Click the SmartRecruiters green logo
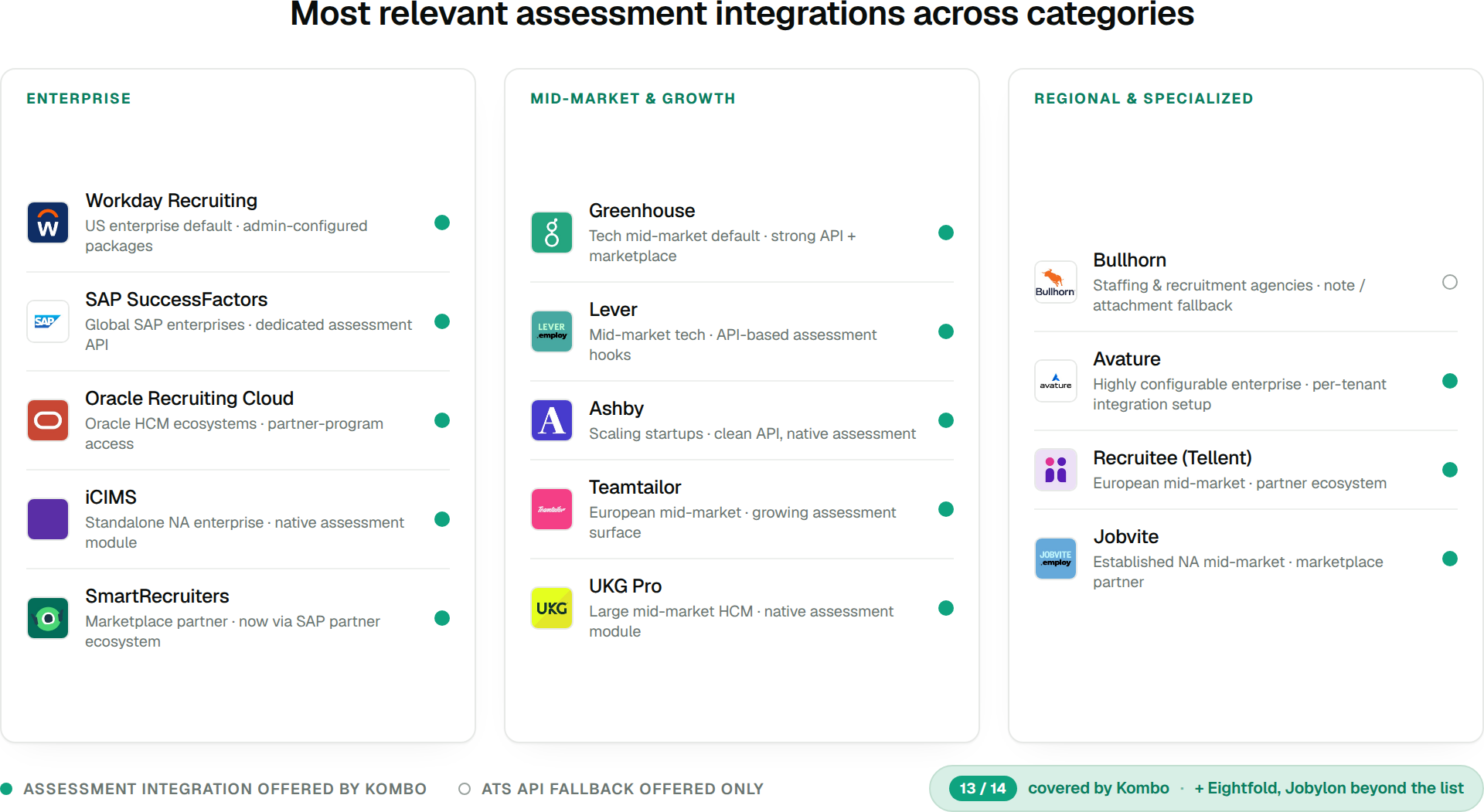Screen dimensions: 1484x812 point(48,618)
